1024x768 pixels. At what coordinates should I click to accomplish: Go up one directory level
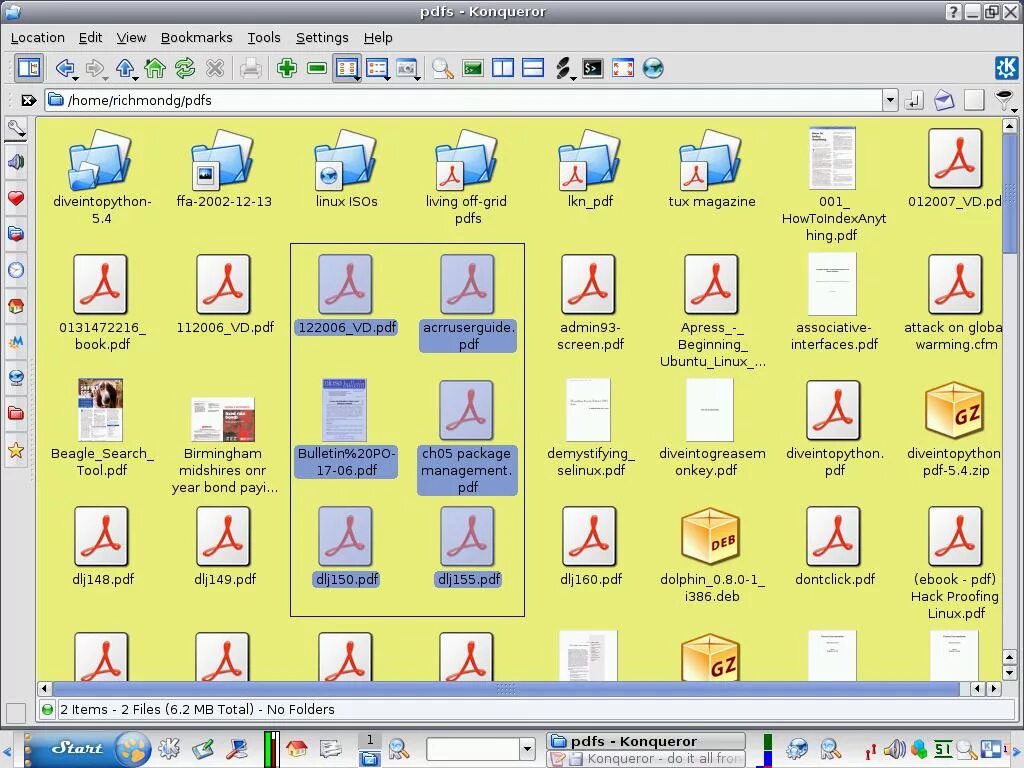point(125,67)
